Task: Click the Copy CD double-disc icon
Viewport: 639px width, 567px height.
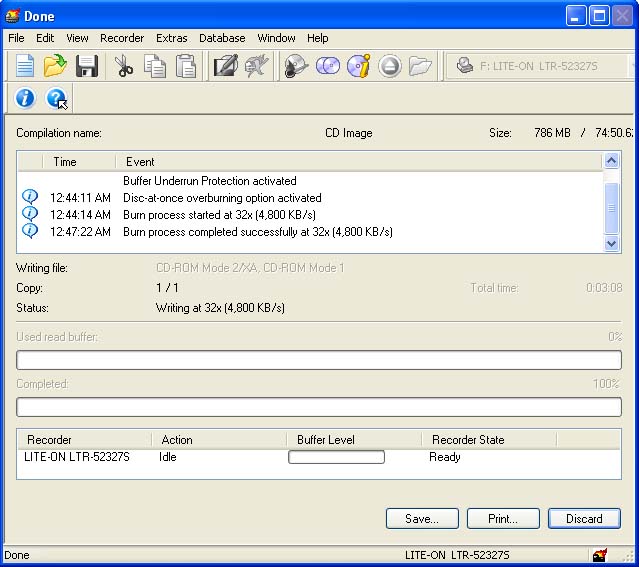Action: tap(328, 66)
